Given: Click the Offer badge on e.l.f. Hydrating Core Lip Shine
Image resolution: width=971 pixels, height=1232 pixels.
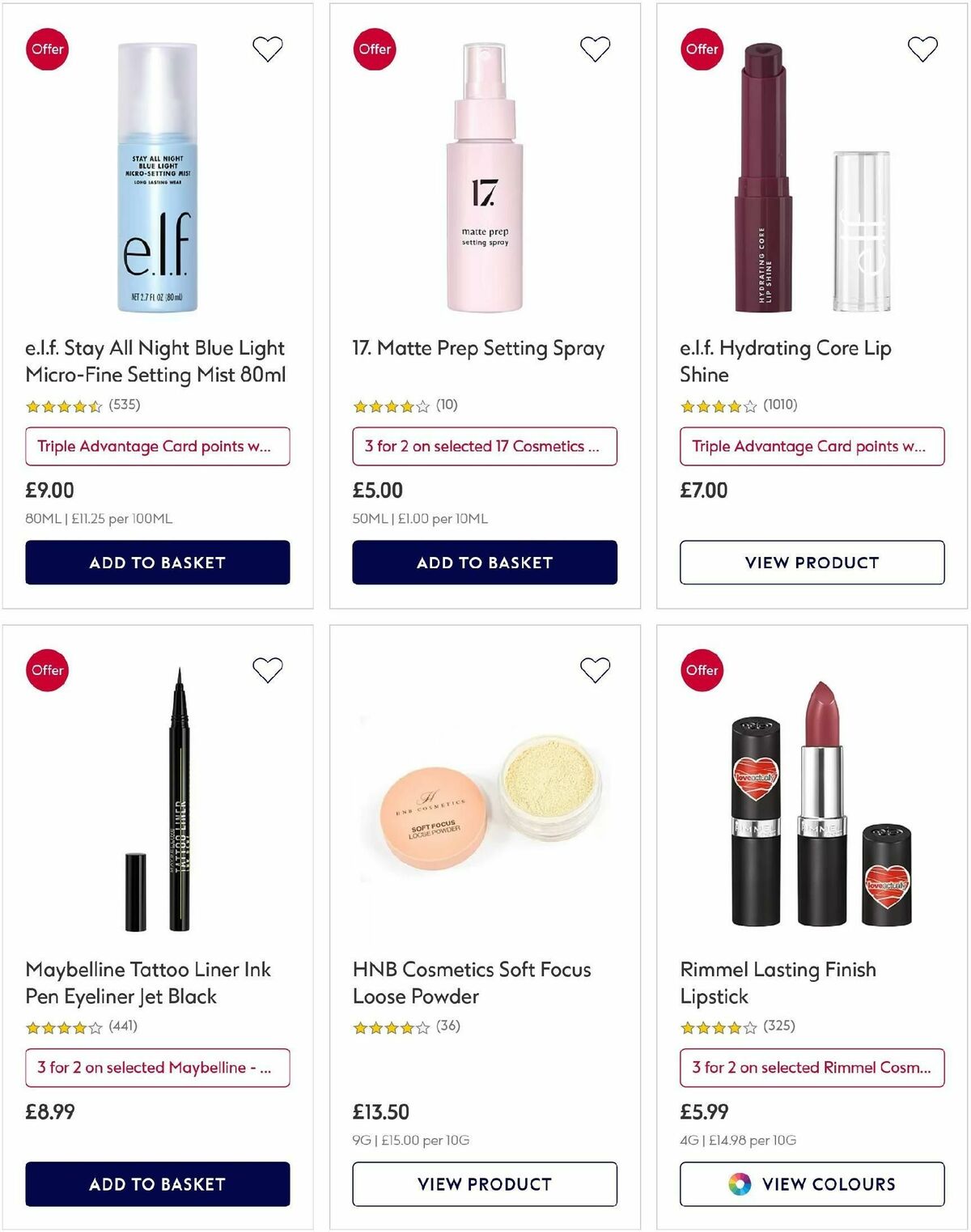Looking at the screenshot, I should pyautogui.click(x=702, y=49).
